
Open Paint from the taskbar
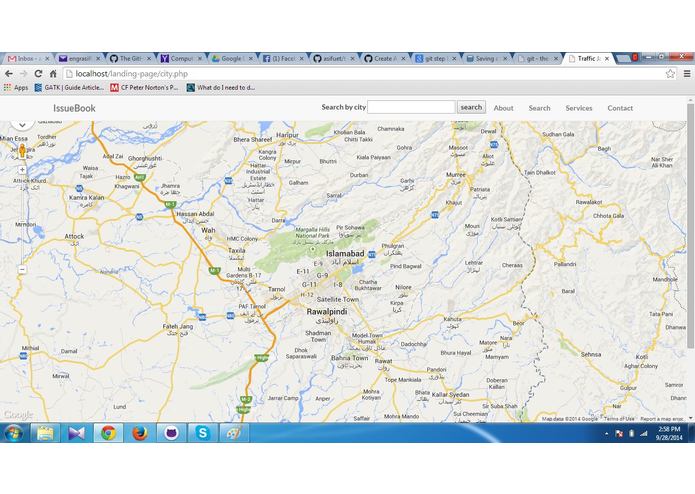234,433
